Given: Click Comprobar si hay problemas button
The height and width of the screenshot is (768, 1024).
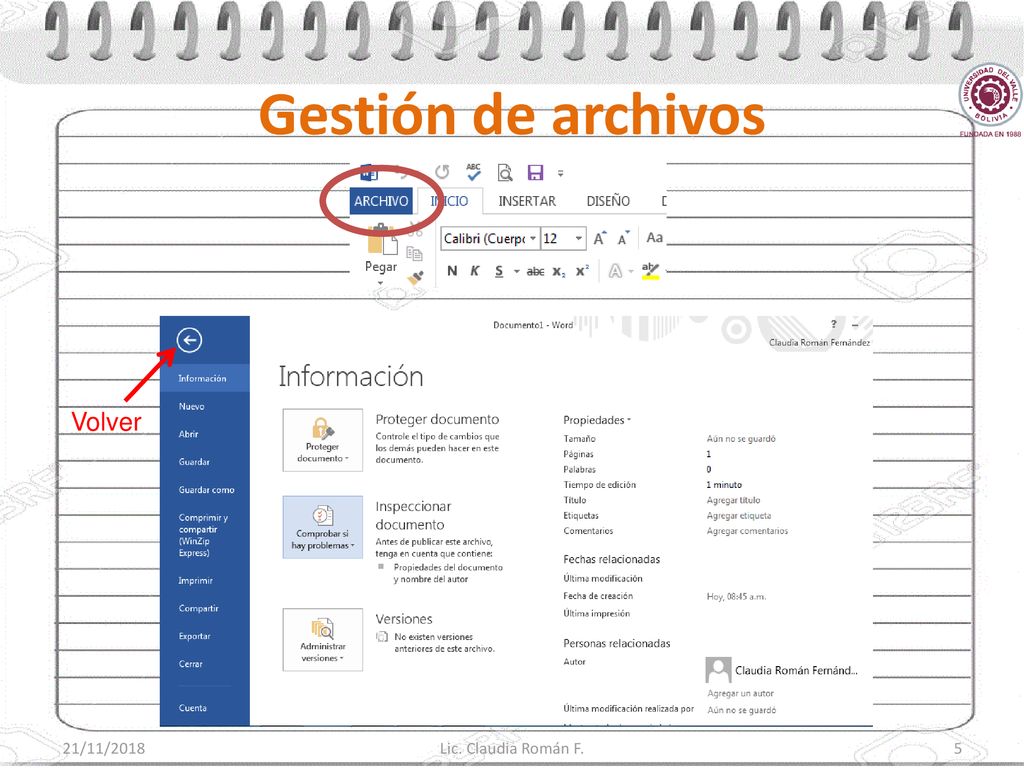Looking at the screenshot, I should 323,527.
